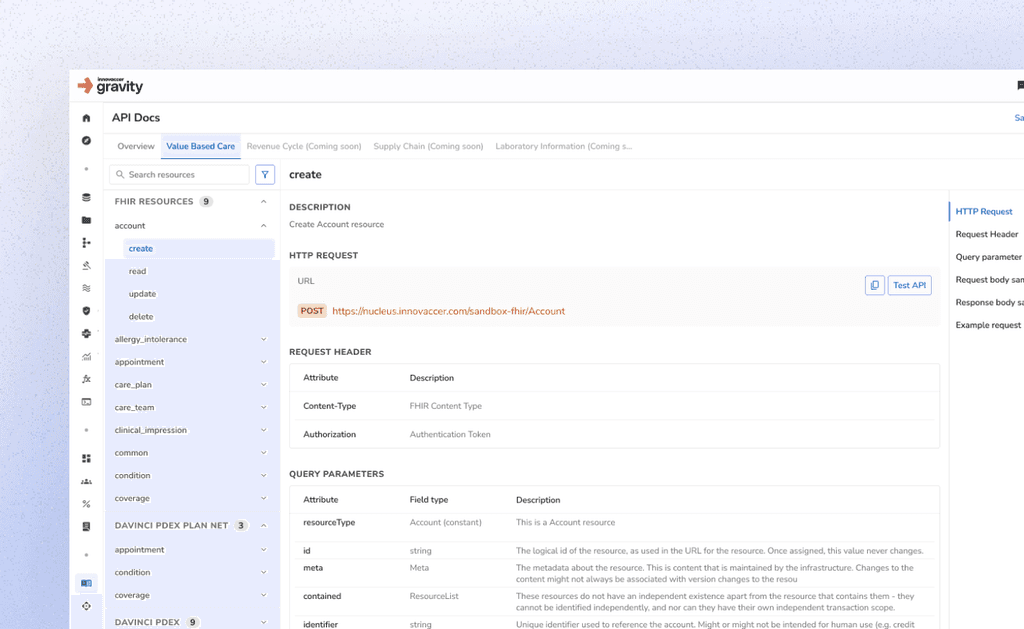The height and width of the screenshot is (629, 1024).
Task: Select Laboratory Information tab
Action: pyautogui.click(x=564, y=146)
